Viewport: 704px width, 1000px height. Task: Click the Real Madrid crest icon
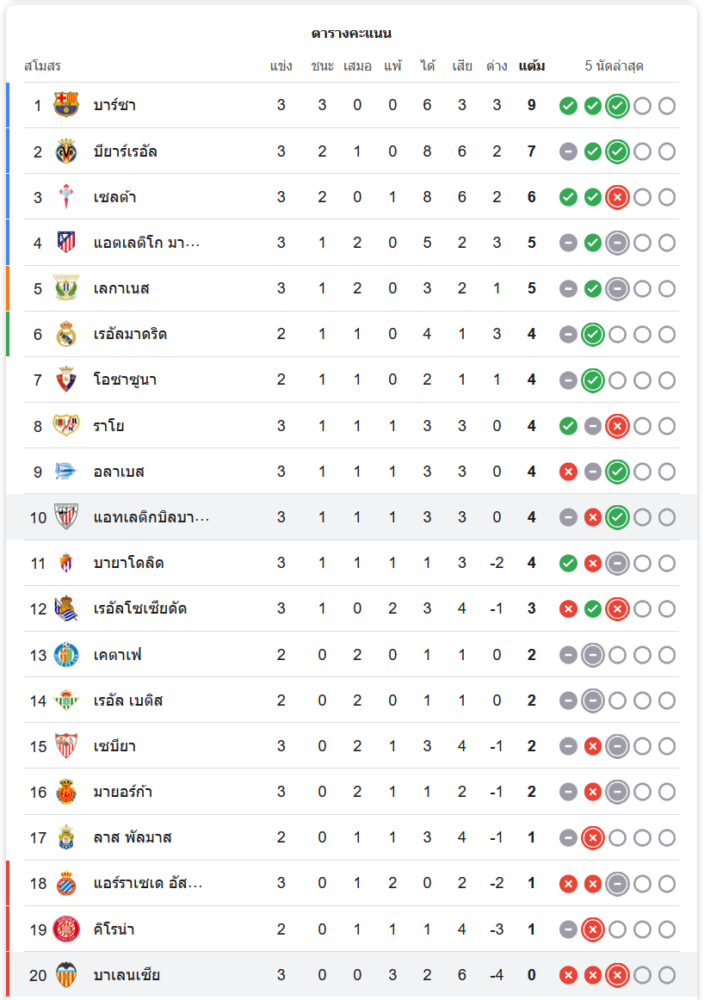(66, 334)
